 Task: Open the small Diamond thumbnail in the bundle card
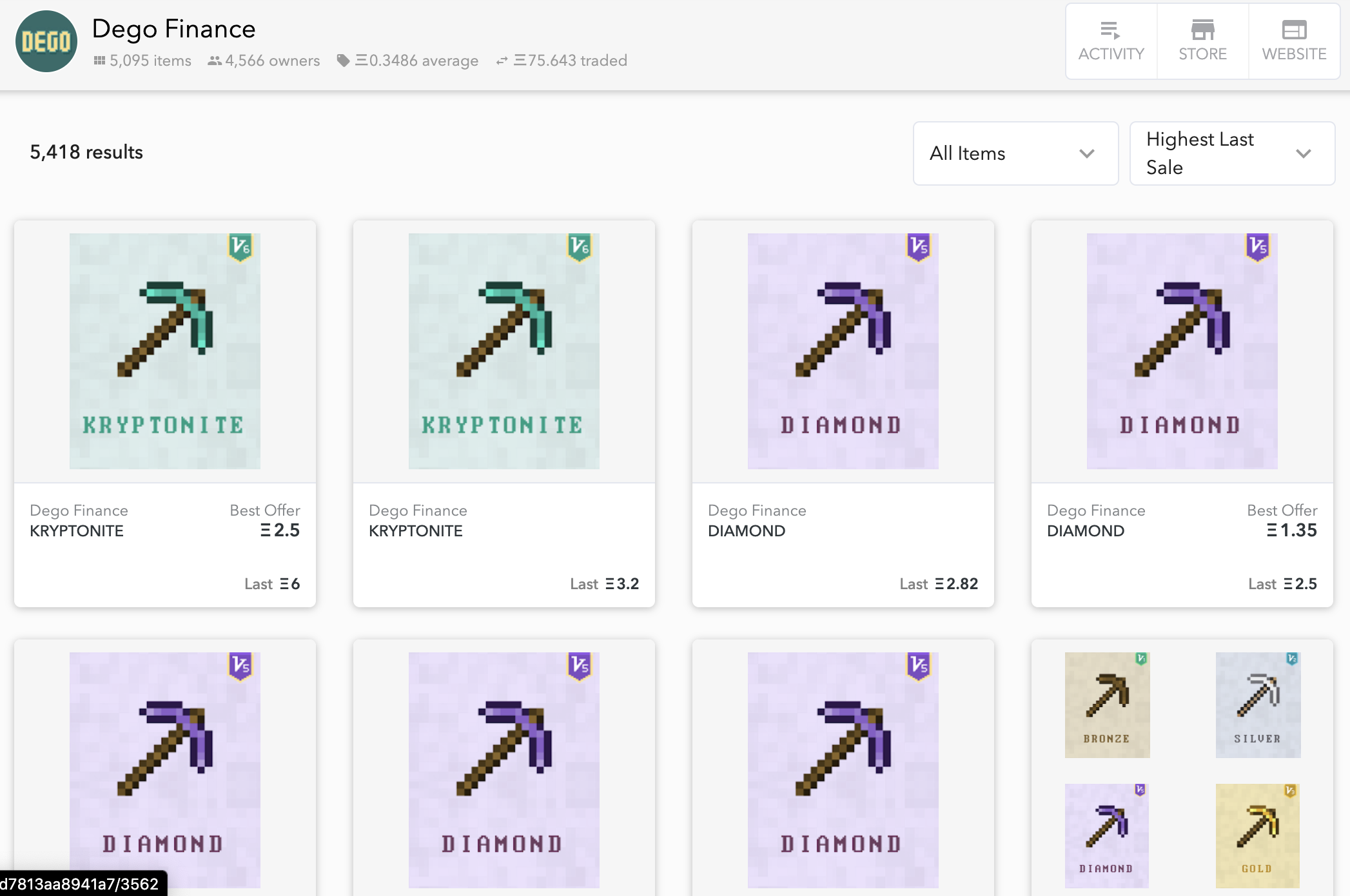pyautogui.click(x=1107, y=835)
